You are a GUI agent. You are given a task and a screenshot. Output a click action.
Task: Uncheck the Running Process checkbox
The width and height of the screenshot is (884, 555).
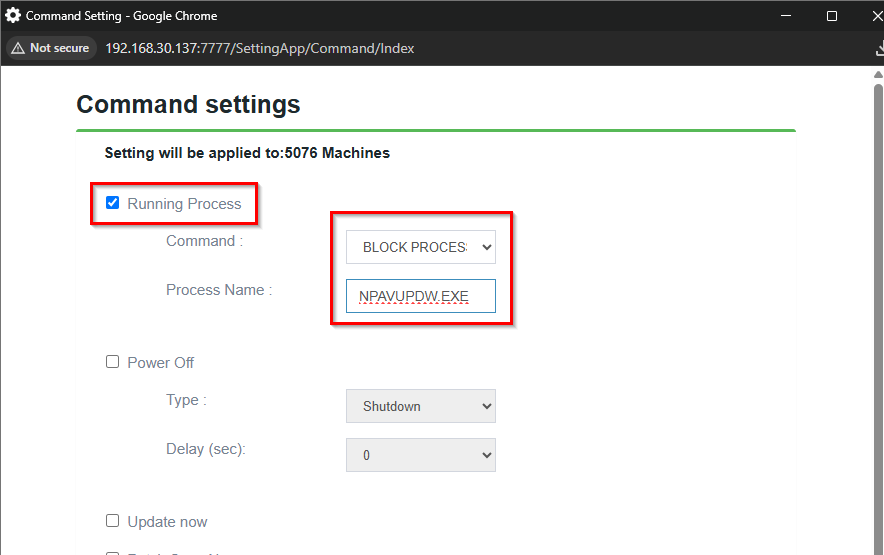point(113,203)
